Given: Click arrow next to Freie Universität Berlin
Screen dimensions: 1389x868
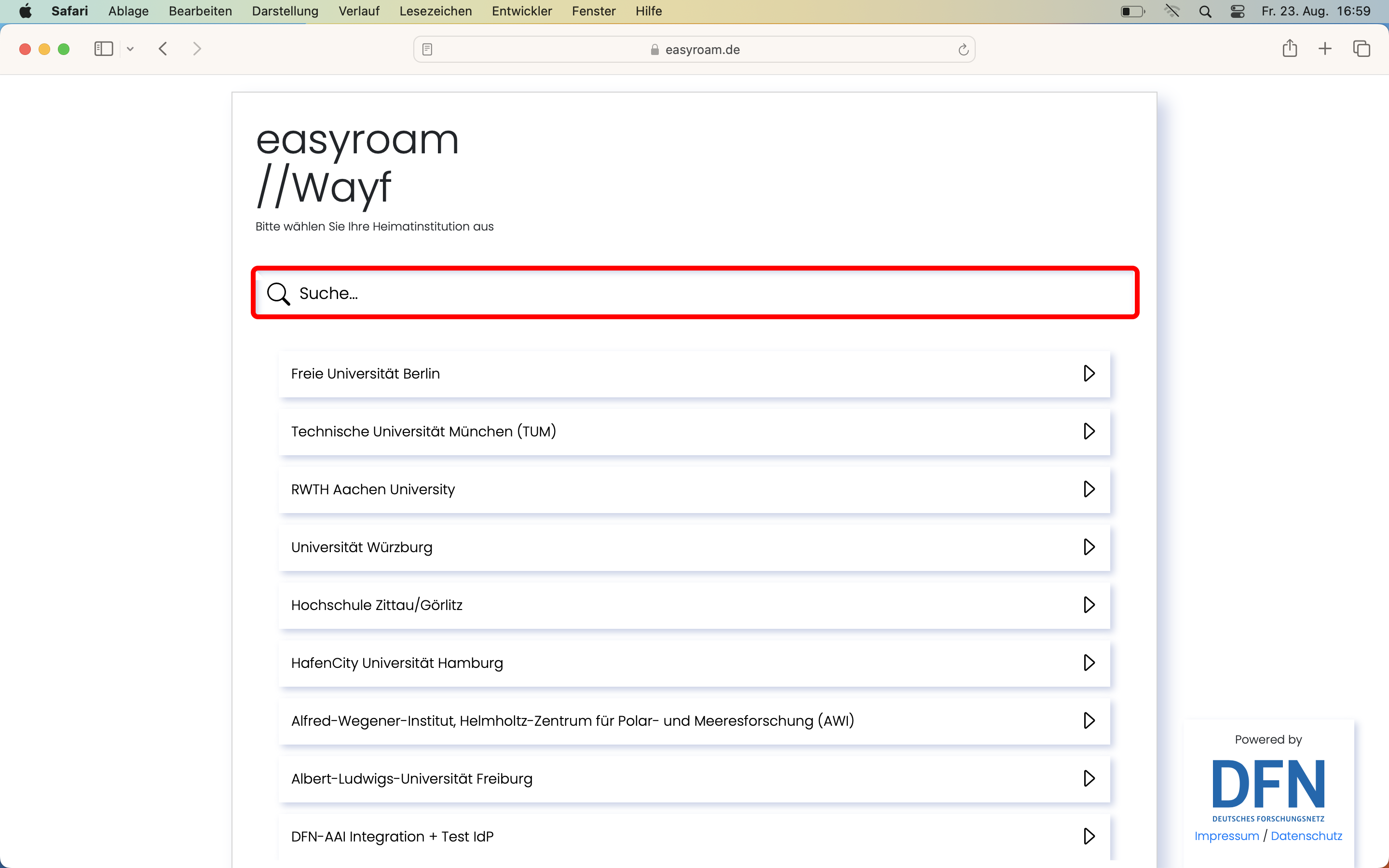Looking at the screenshot, I should (1089, 374).
